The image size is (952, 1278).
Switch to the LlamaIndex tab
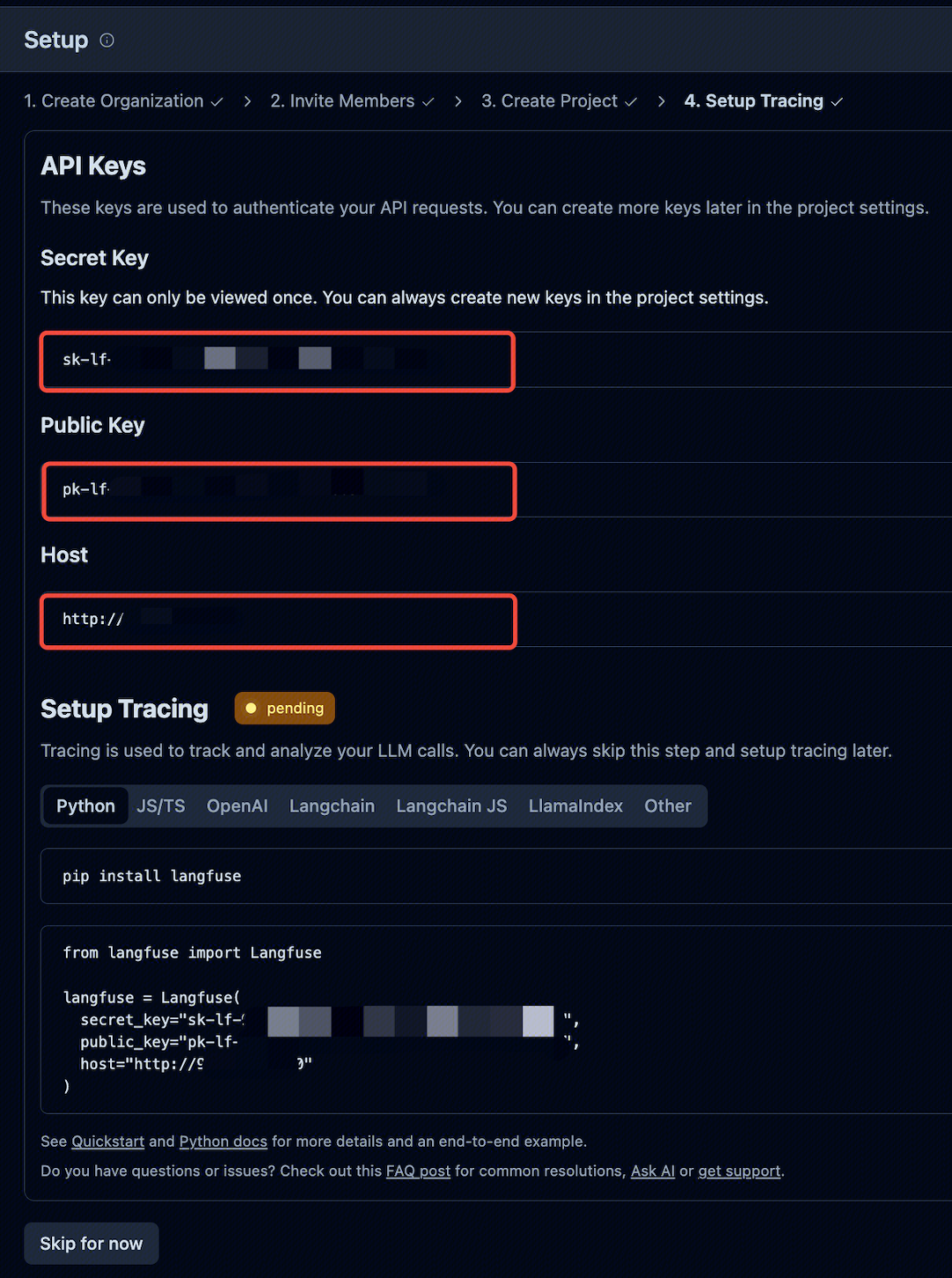click(576, 806)
